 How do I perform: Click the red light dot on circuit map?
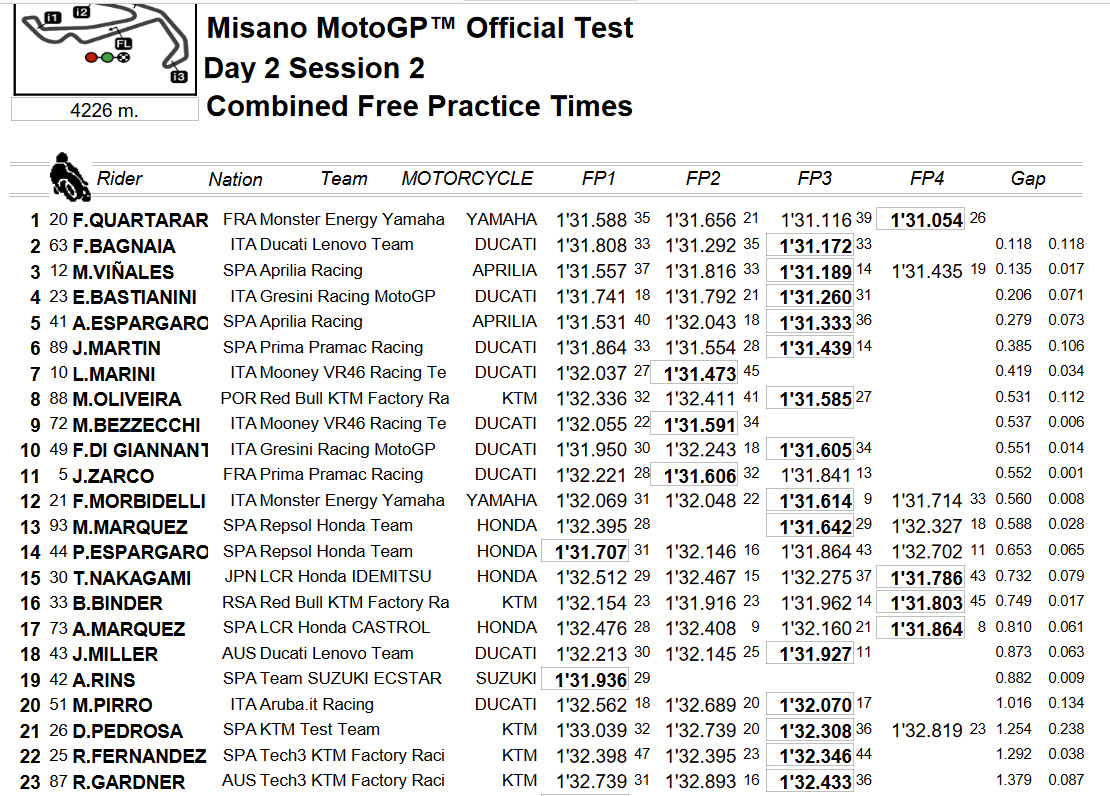(x=91, y=57)
